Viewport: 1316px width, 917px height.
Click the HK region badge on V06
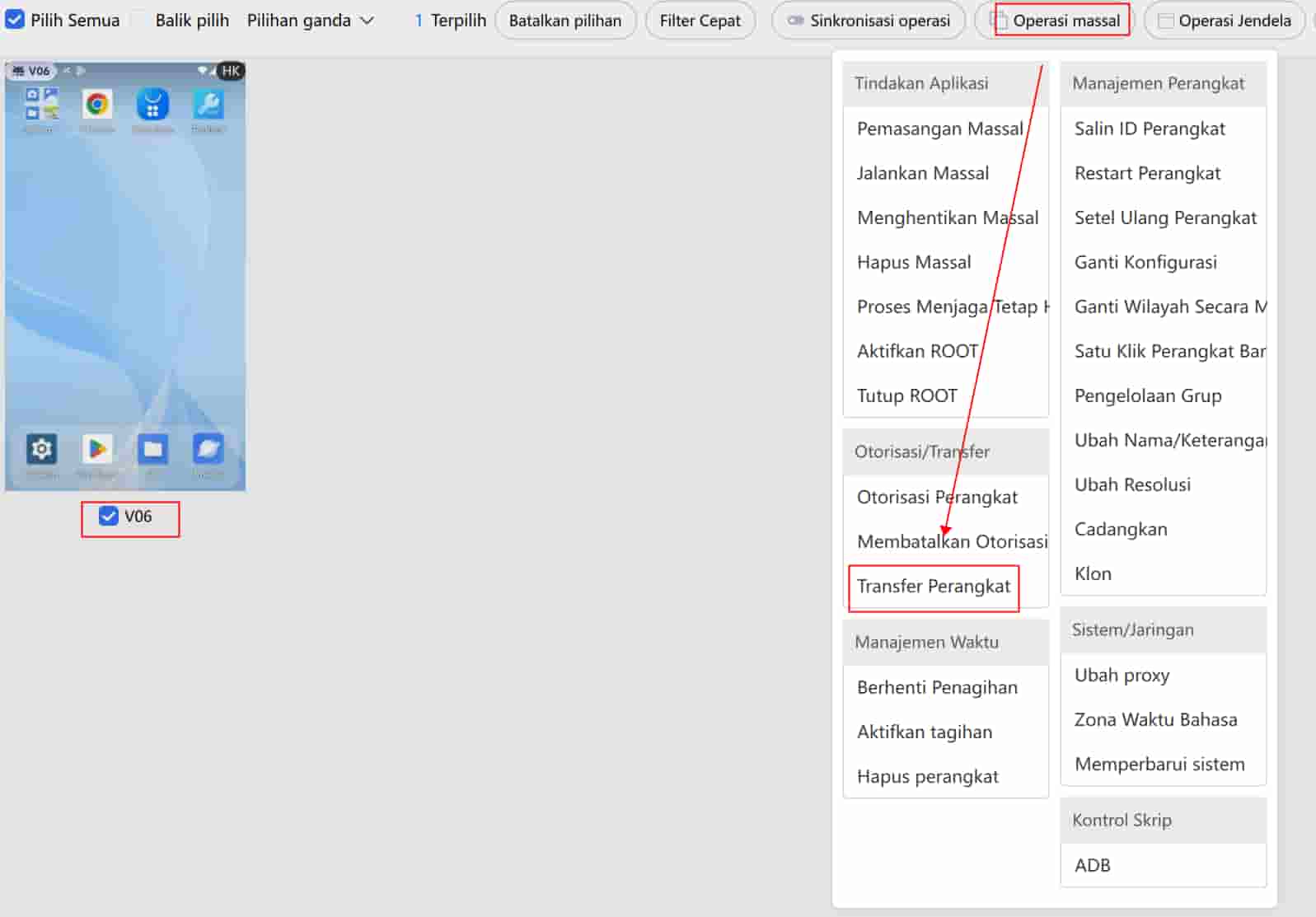pyautogui.click(x=231, y=71)
